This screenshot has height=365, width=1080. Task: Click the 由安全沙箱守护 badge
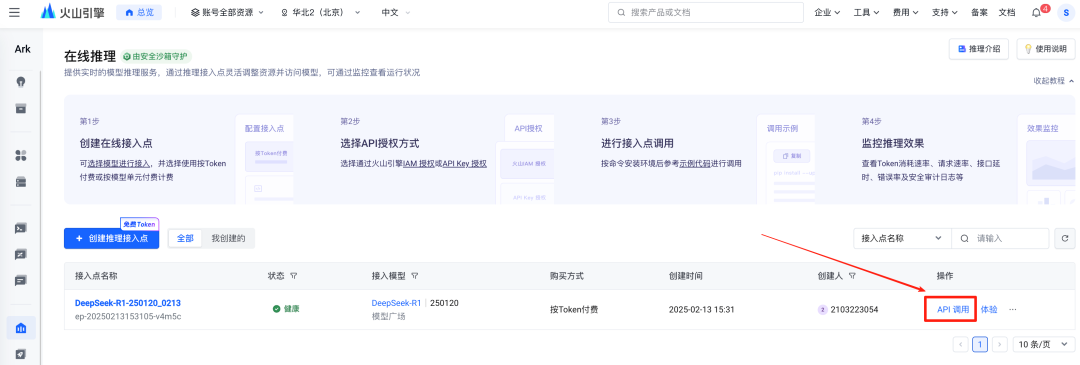pyautogui.click(x=156, y=56)
